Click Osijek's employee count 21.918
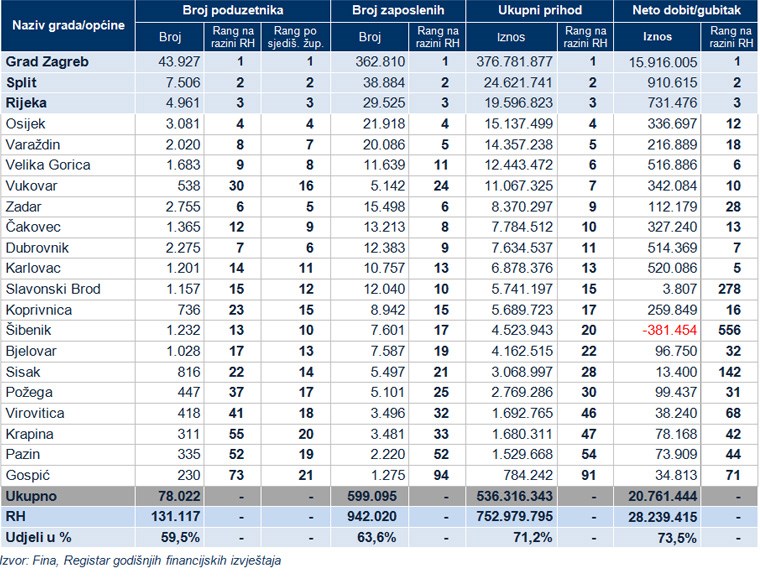 pyautogui.click(x=384, y=124)
